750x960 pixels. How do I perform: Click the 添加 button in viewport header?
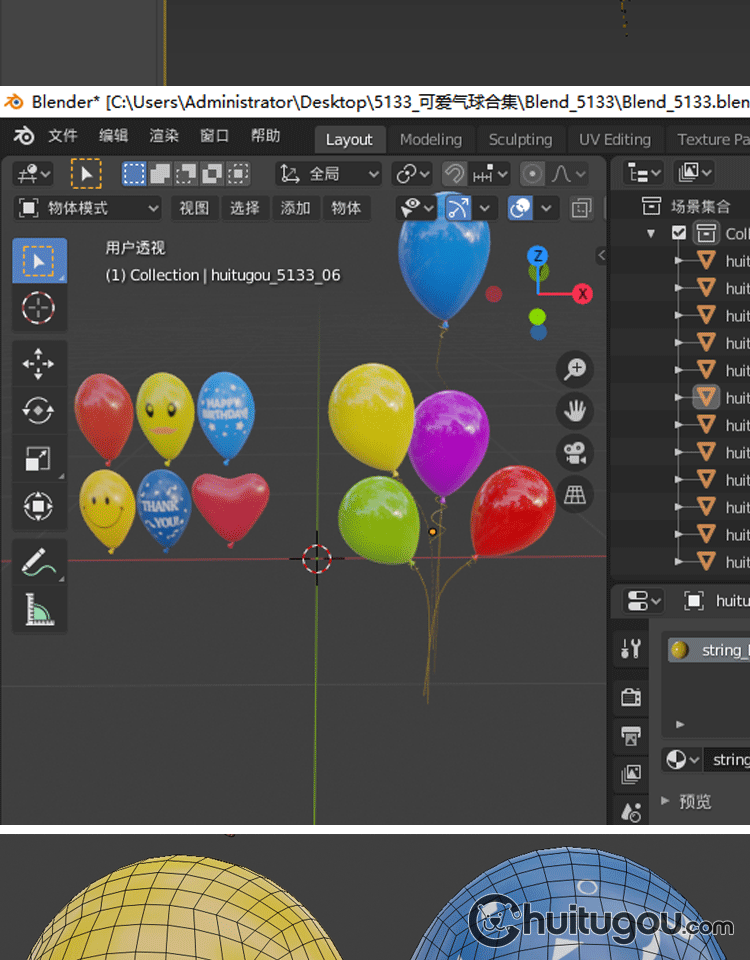tap(296, 208)
